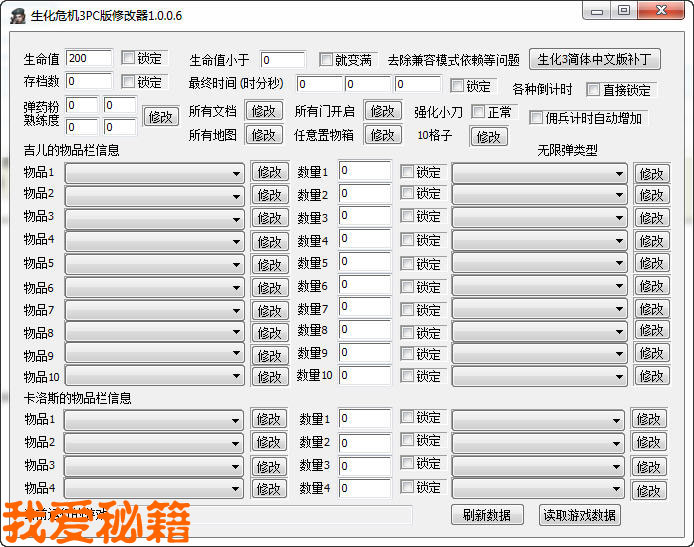Click 修改 button for 所有门开启
The width and height of the screenshot is (694, 547).
pyautogui.click(x=382, y=111)
